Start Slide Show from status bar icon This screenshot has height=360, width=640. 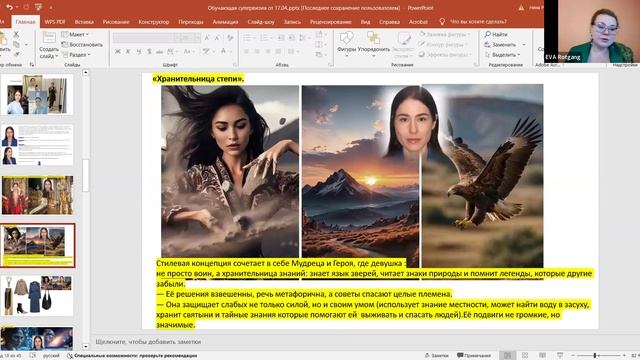coord(560,356)
